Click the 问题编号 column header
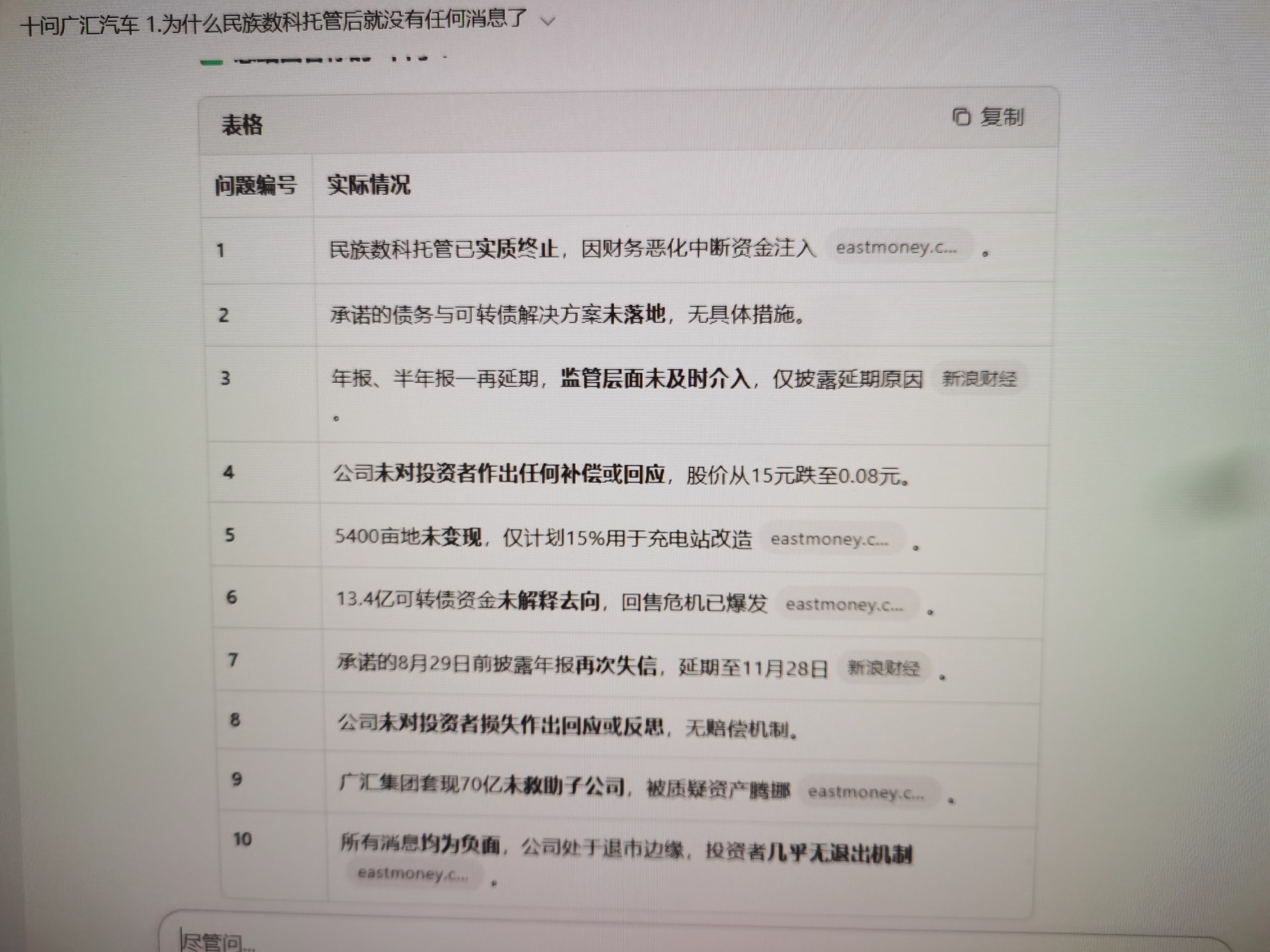This screenshot has width=1270, height=952. click(x=255, y=185)
